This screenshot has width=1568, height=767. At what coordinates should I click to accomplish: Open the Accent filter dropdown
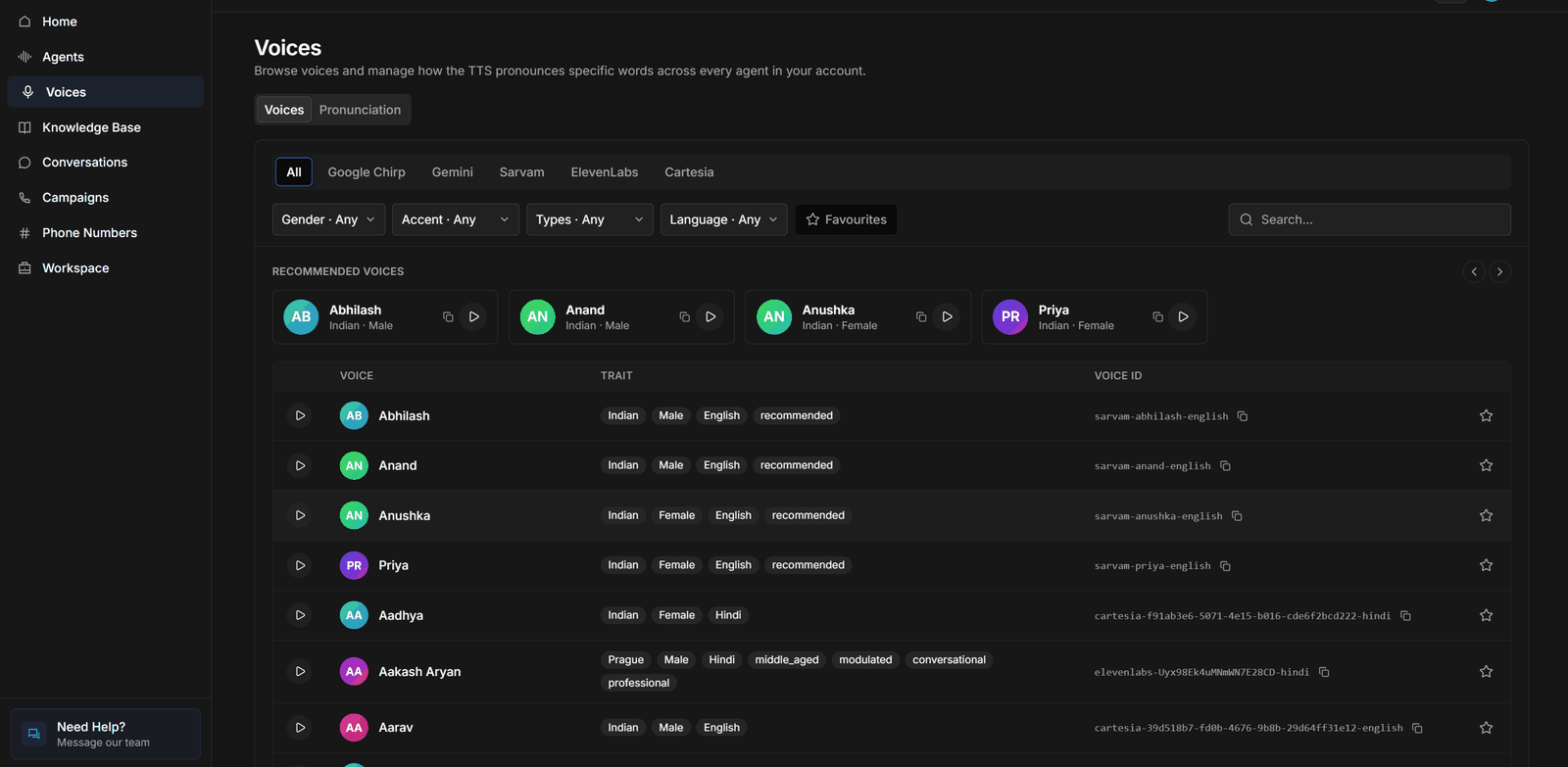coord(456,219)
